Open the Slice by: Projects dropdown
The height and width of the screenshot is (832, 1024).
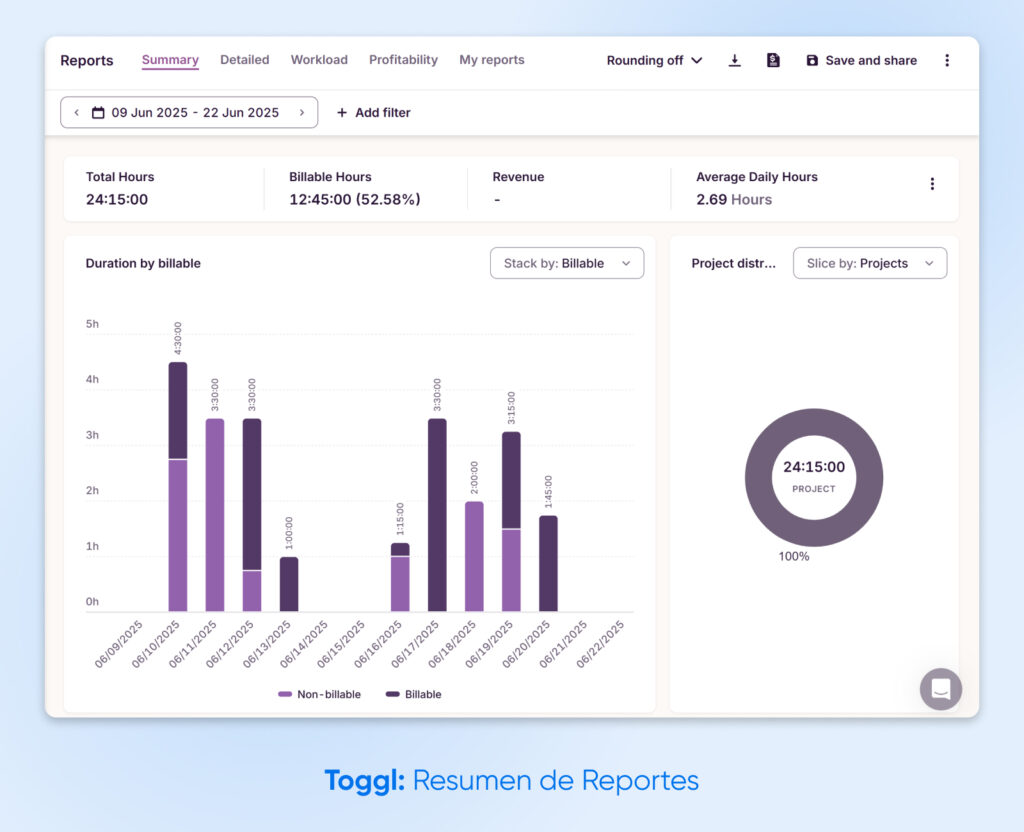(869, 263)
